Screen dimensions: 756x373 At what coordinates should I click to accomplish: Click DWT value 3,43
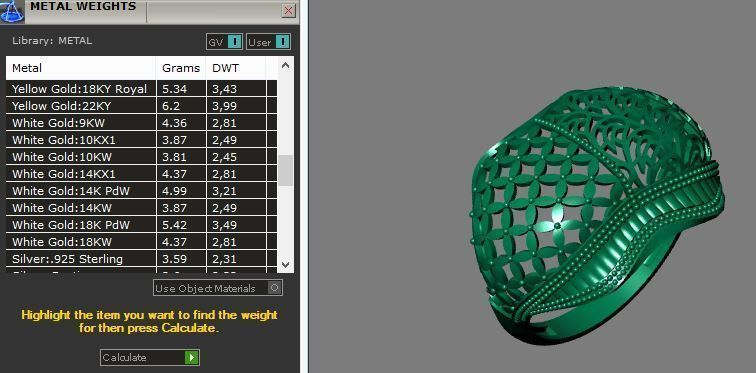[x=224, y=89]
